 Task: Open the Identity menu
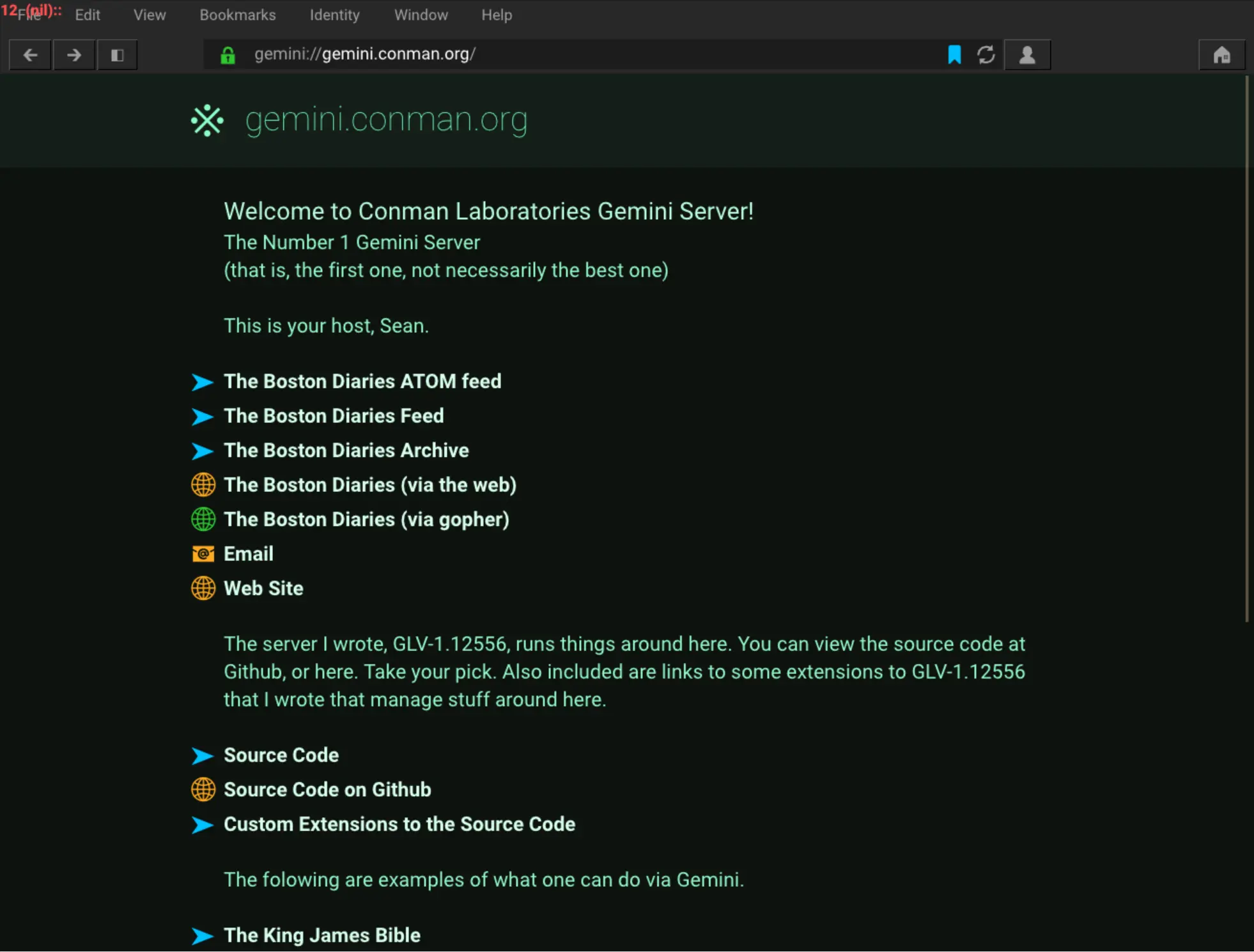coord(334,15)
